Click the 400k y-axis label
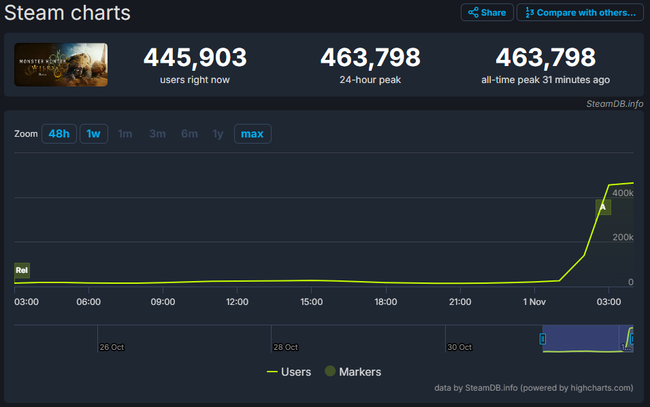 click(x=623, y=193)
